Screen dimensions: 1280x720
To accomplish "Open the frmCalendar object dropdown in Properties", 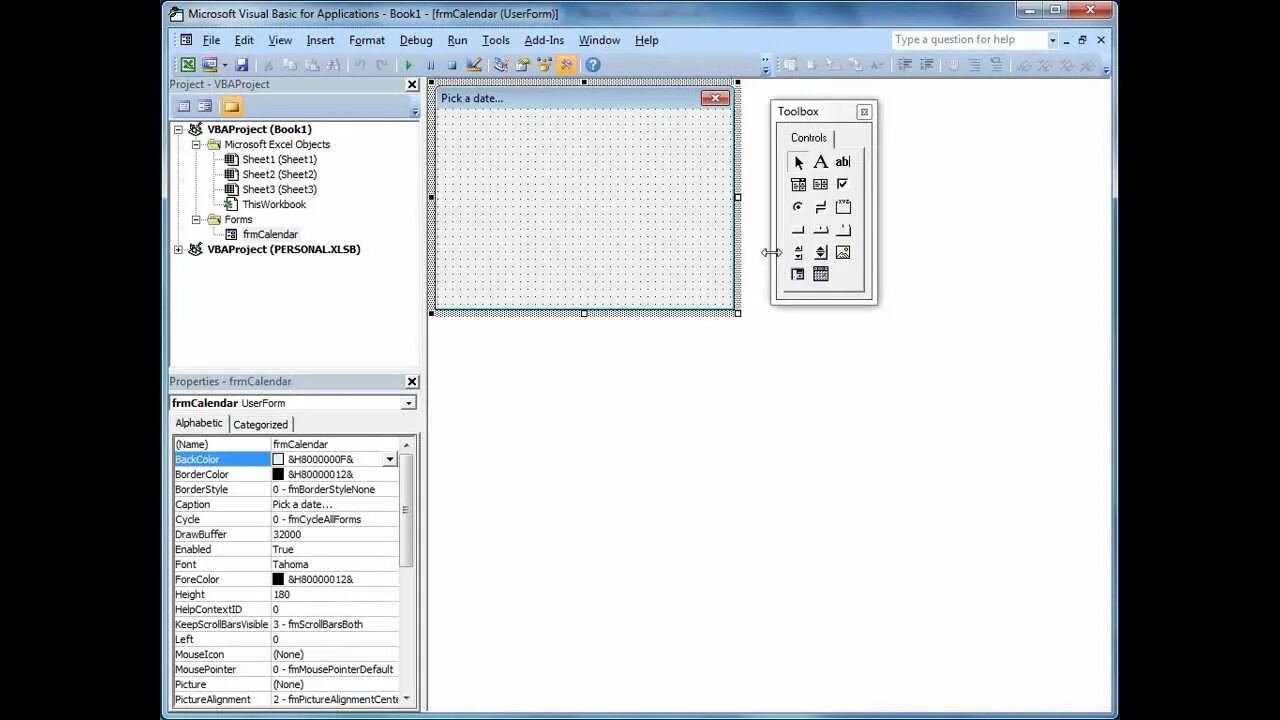I will [x=408, y=403].
